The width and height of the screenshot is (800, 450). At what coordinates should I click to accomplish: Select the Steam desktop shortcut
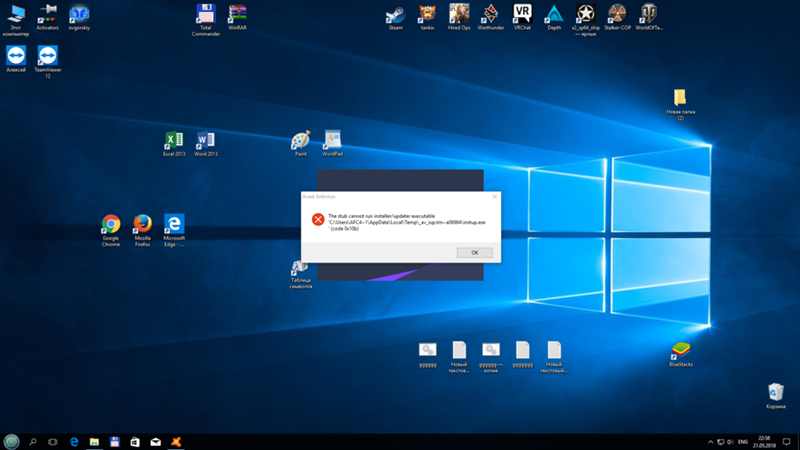[395, 17]
